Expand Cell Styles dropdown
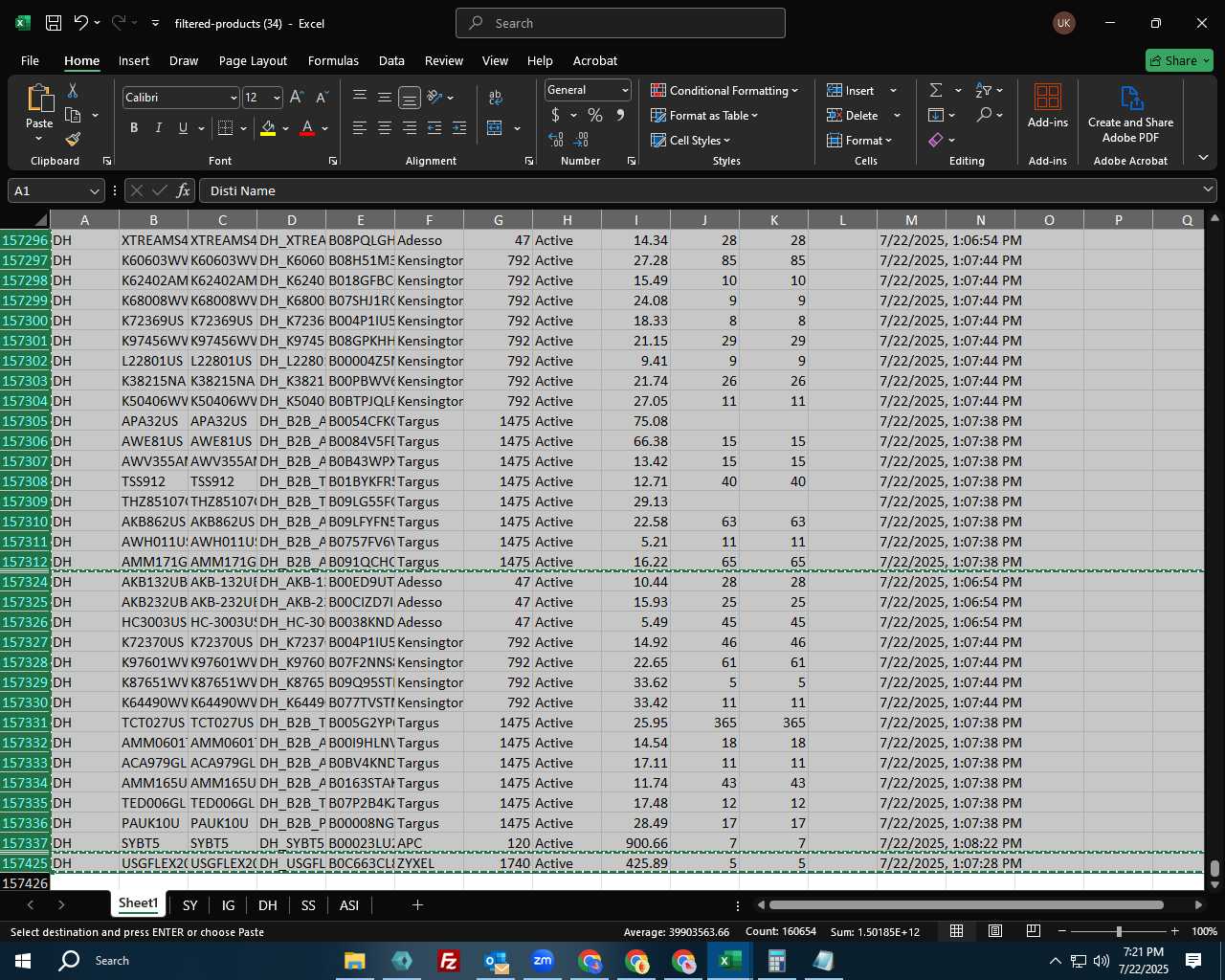Image resolution: width=1225 pixels, height=980 pixels. coord(726,141)
